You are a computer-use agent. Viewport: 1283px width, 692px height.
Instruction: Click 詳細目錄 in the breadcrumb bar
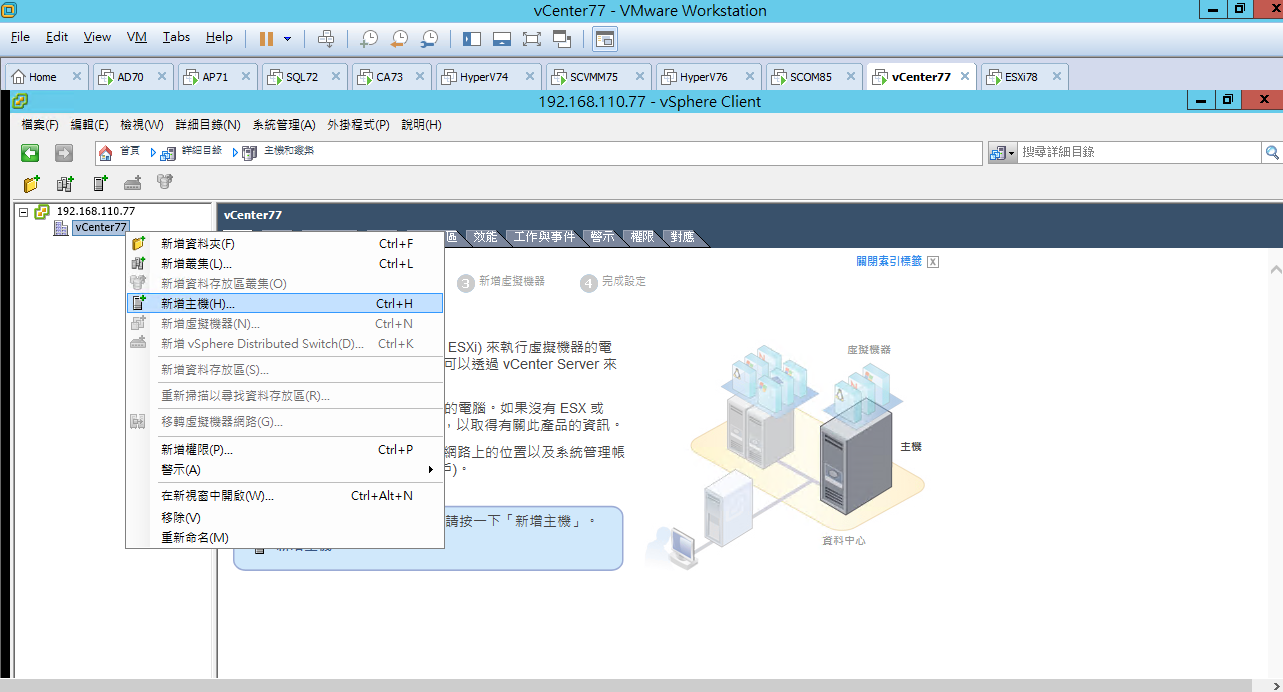click(202, 150)
